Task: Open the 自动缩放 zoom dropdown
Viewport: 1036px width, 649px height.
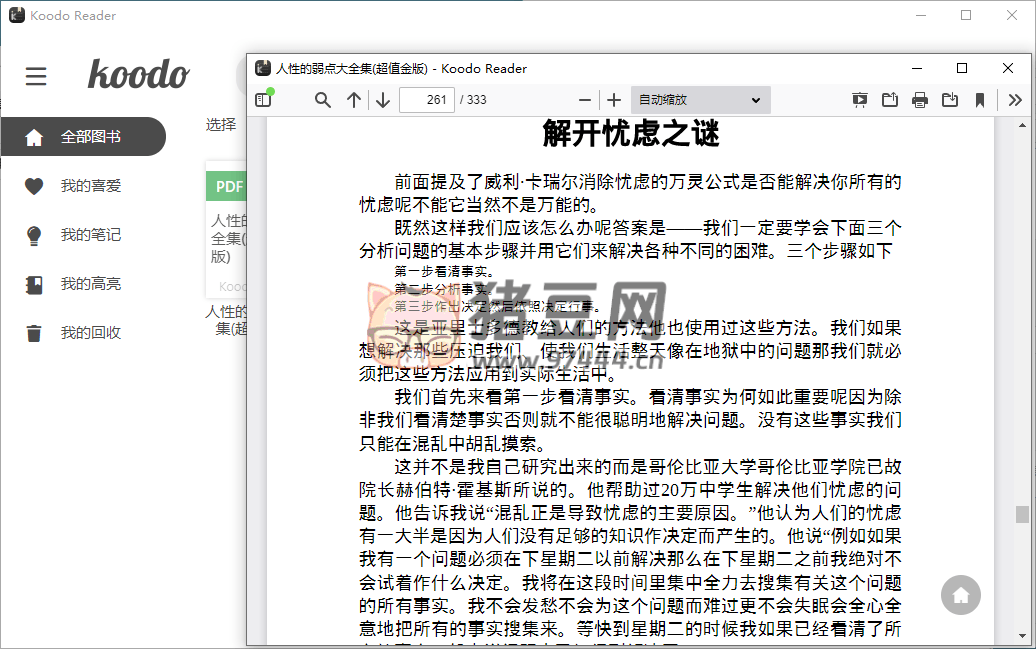Action: 700,100
